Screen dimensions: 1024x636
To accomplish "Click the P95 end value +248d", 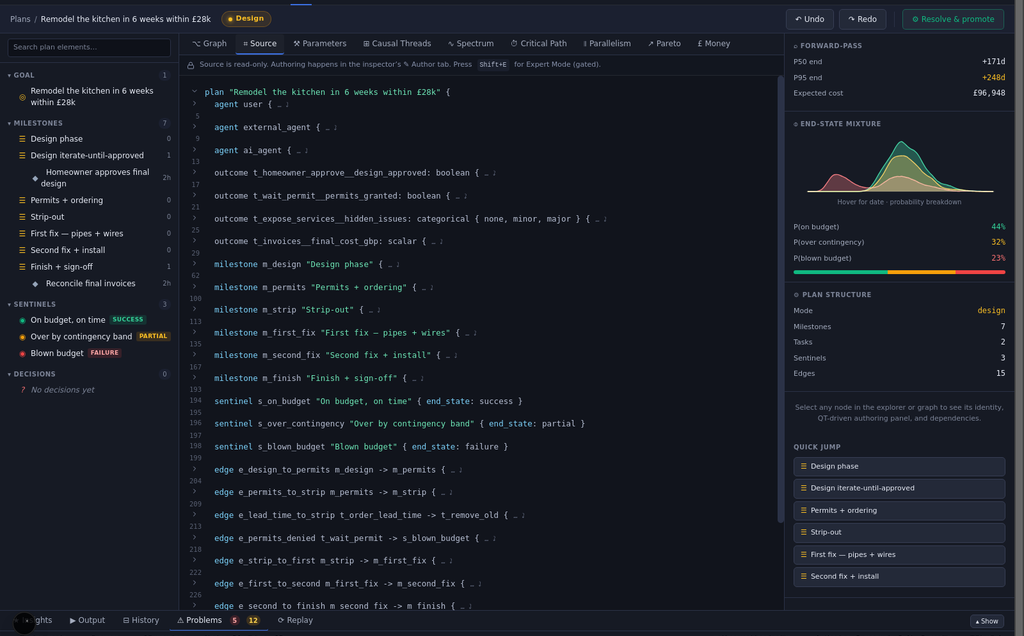I will 993,78.
